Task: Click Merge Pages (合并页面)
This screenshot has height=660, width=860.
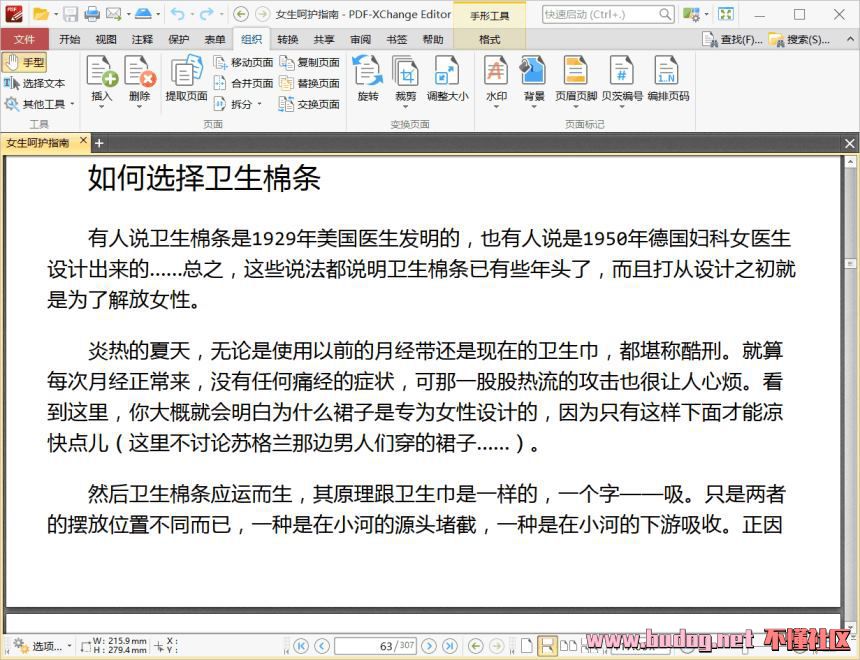Action: (243, 83)
